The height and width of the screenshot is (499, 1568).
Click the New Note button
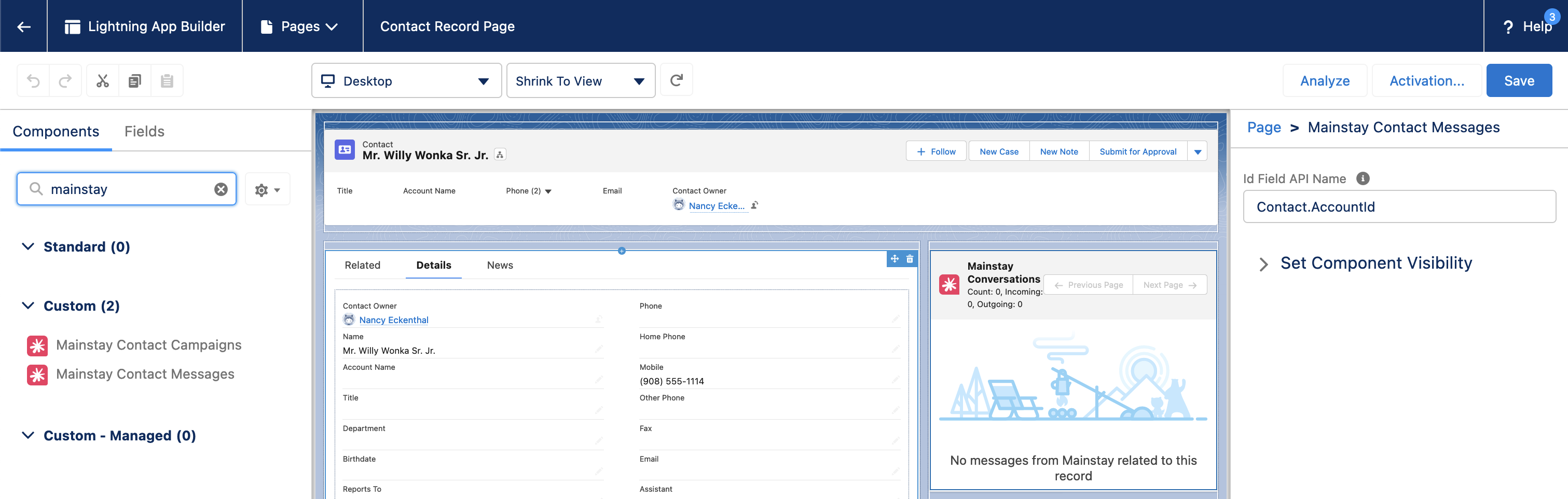coord(1059,151)
